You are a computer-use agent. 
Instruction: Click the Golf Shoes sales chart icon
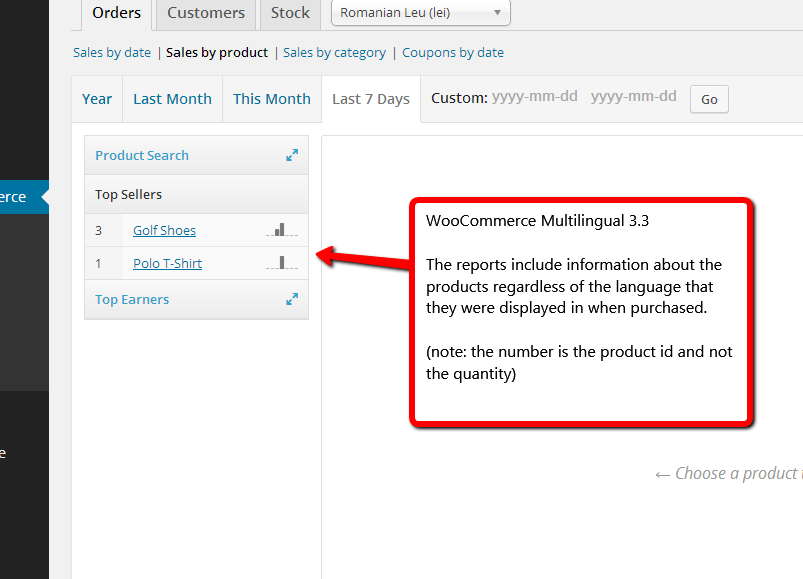pyautogui.click(x=282, y=230)
